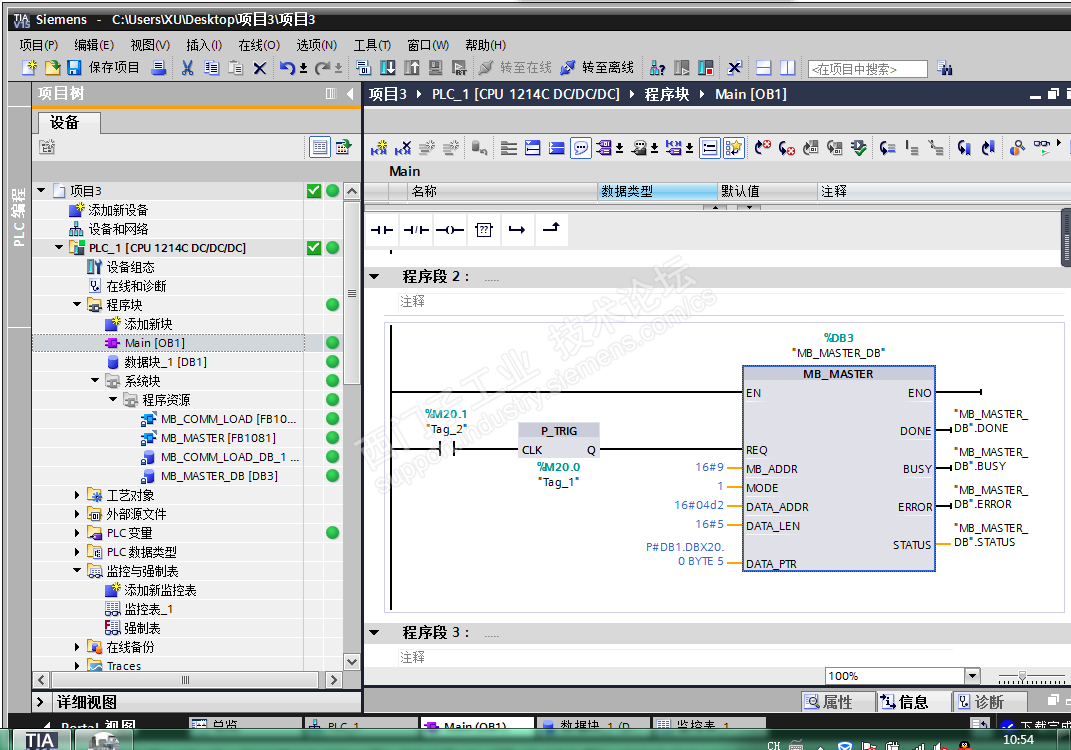
Task: Open the 属性 properties tab
Action: tap(837, 702)
